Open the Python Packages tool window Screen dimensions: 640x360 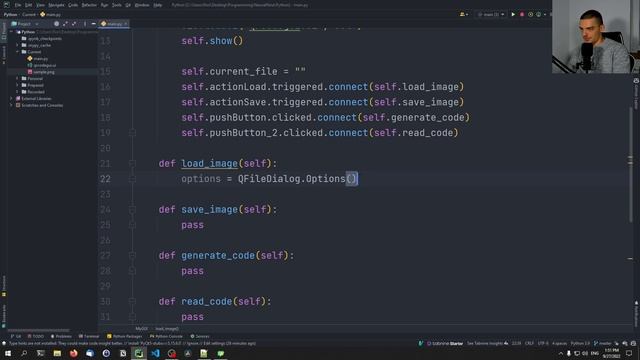(124, 336)
